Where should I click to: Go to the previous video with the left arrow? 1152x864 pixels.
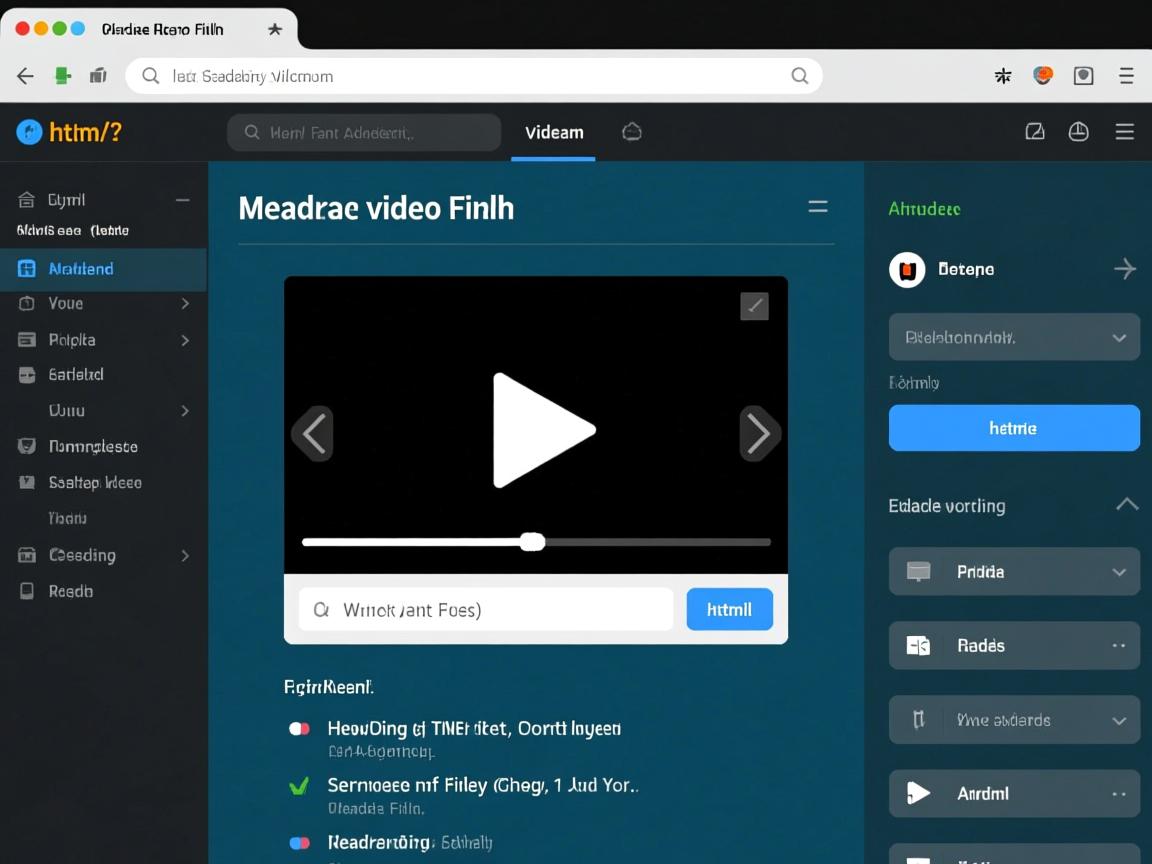tap(313, 434)
